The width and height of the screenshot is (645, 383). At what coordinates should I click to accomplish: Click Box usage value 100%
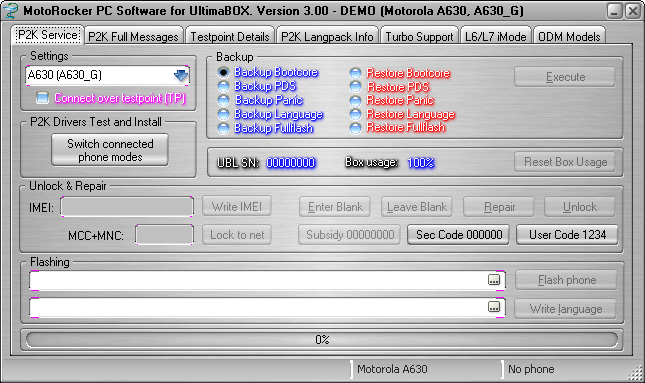coord(421,163)
